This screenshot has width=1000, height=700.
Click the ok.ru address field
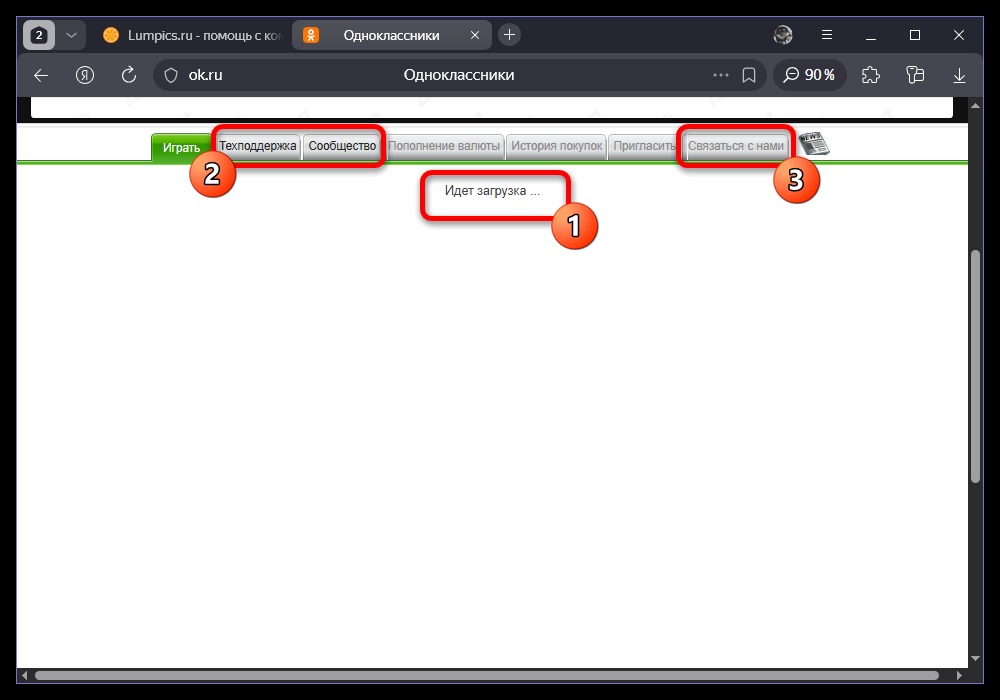point(459,75)
